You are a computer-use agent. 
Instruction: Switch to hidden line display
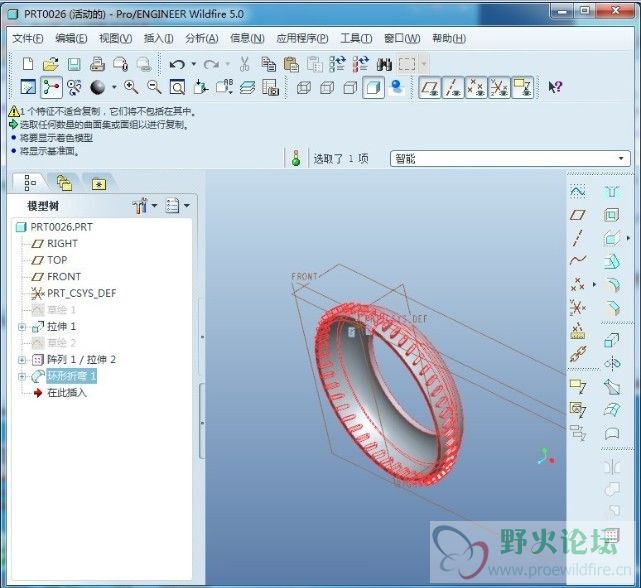point(327,87)
